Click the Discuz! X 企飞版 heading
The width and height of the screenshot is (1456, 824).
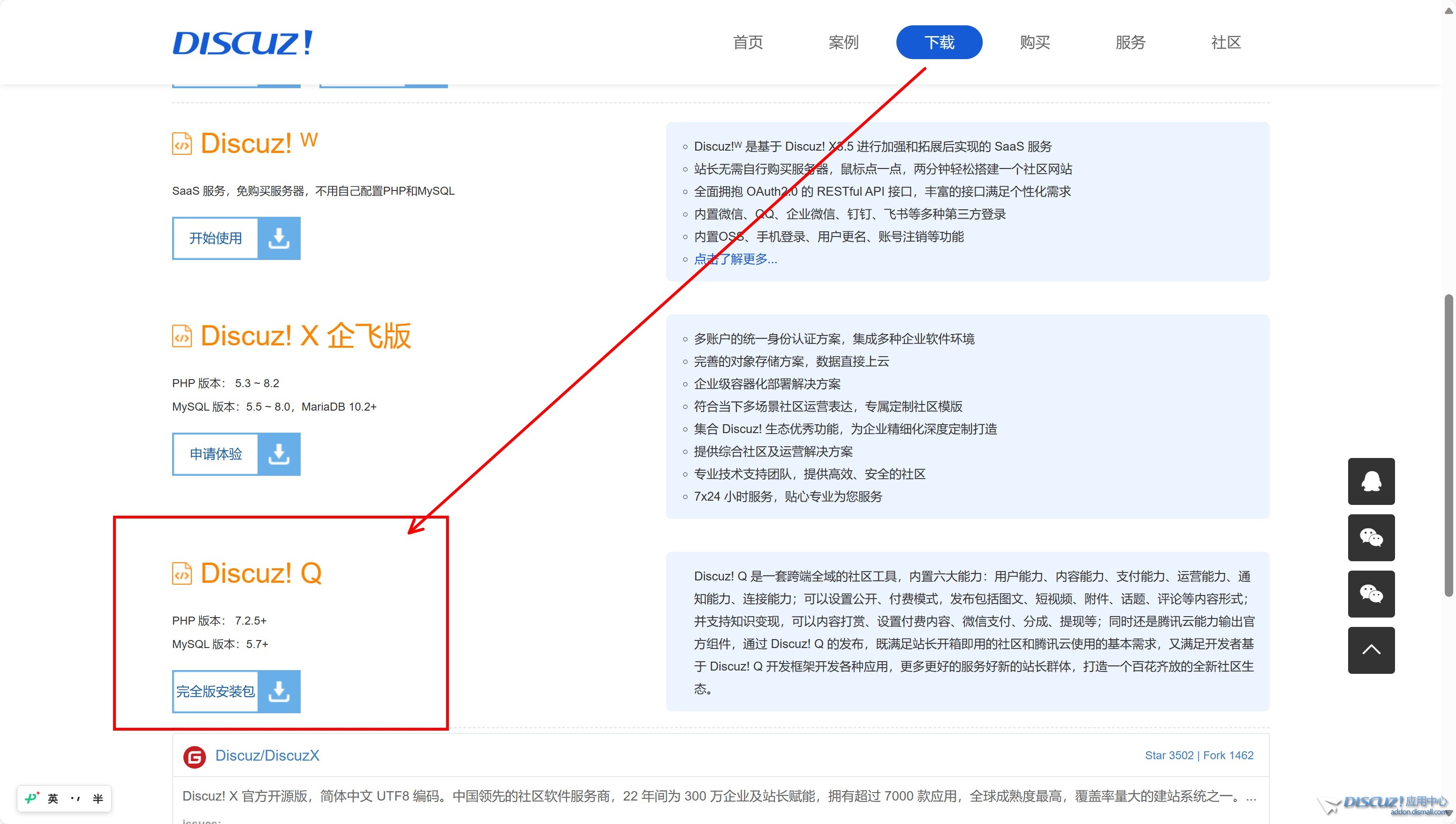[305, 336]
